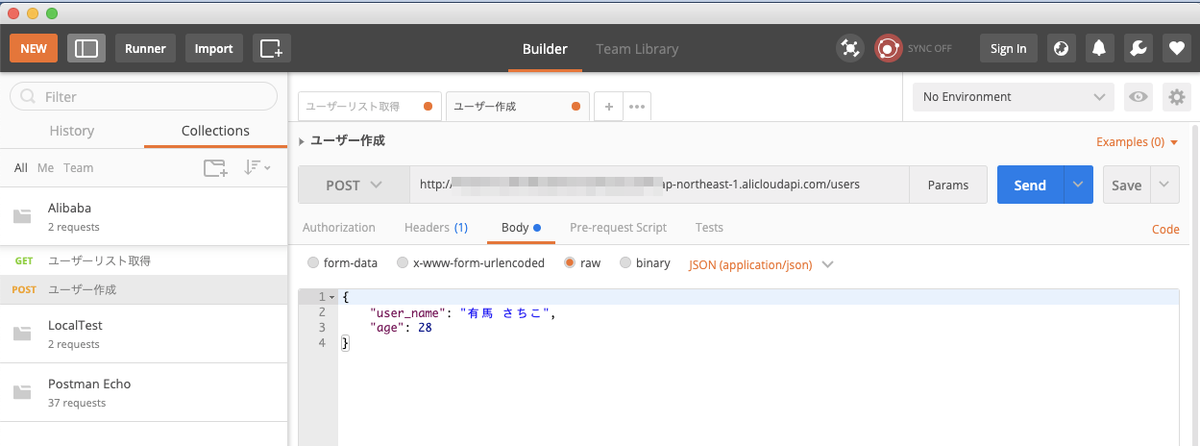Open the Params editor
This screenshot has height=446, width=1200.
(948, 185)
